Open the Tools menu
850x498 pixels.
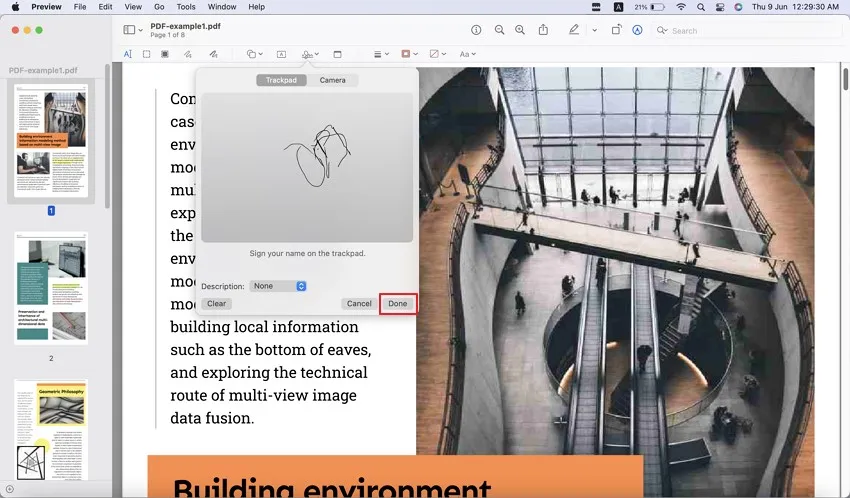(186, 7)
